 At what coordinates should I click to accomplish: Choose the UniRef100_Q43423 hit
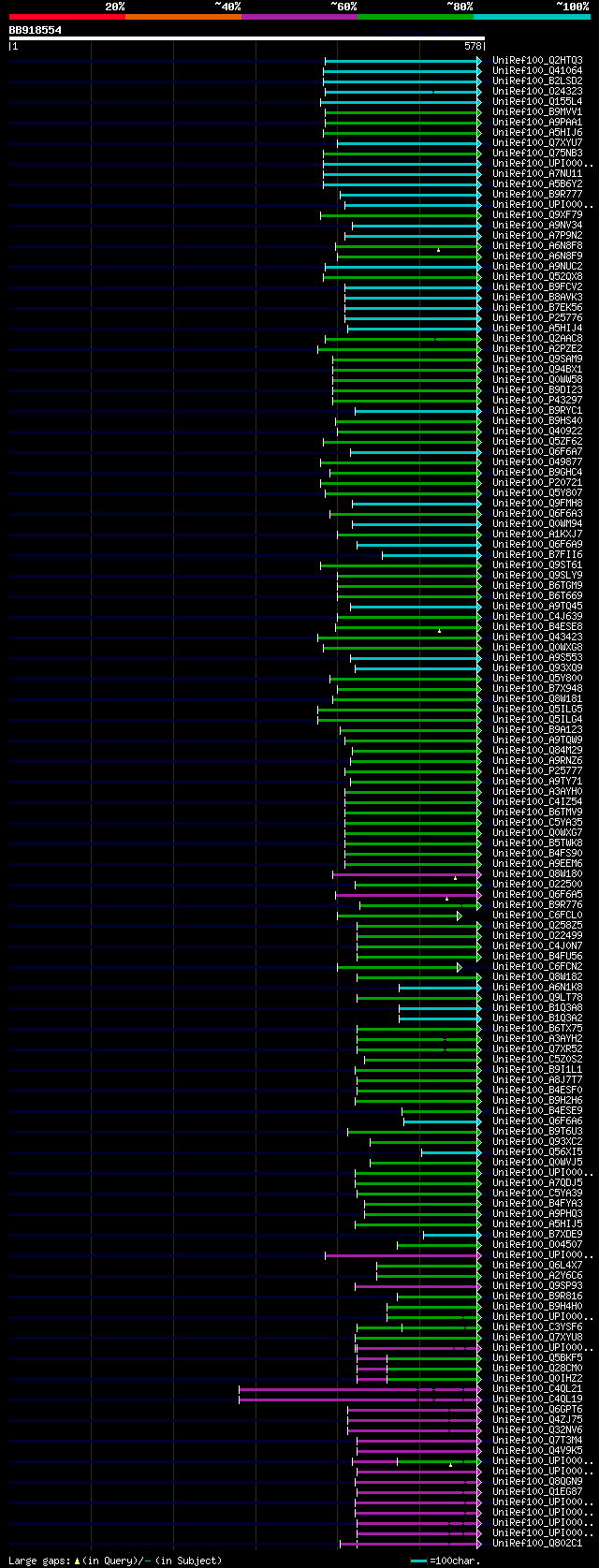[x=537, y=637]
